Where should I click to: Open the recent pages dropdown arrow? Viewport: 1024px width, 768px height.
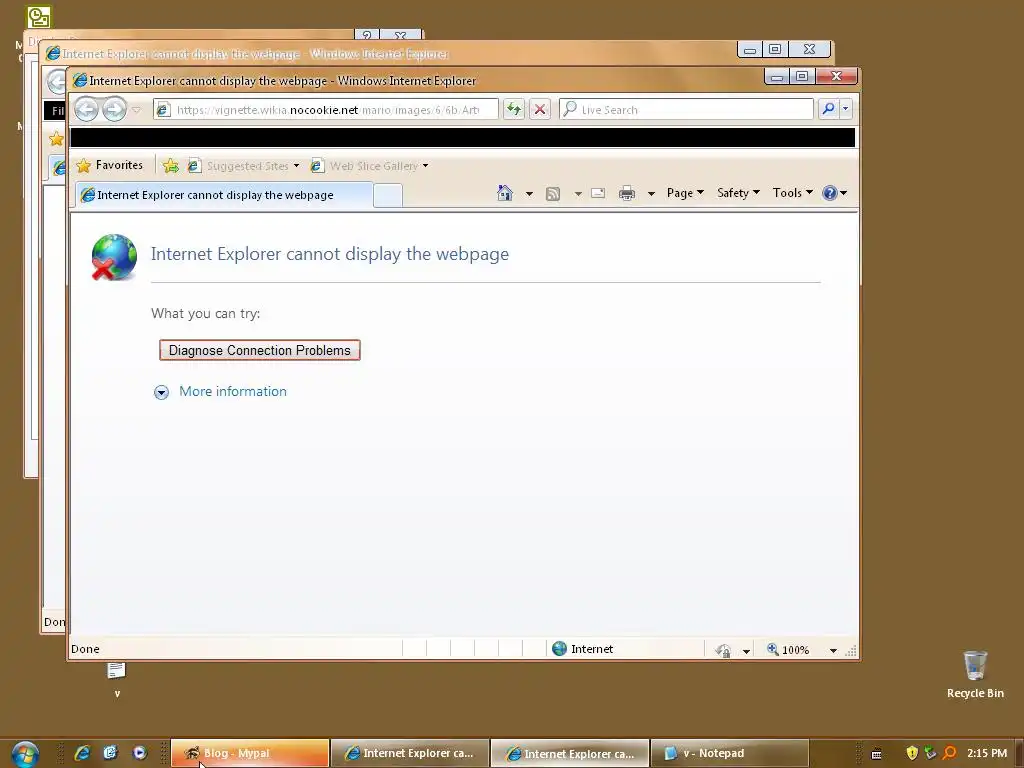(x=136, y=110)
